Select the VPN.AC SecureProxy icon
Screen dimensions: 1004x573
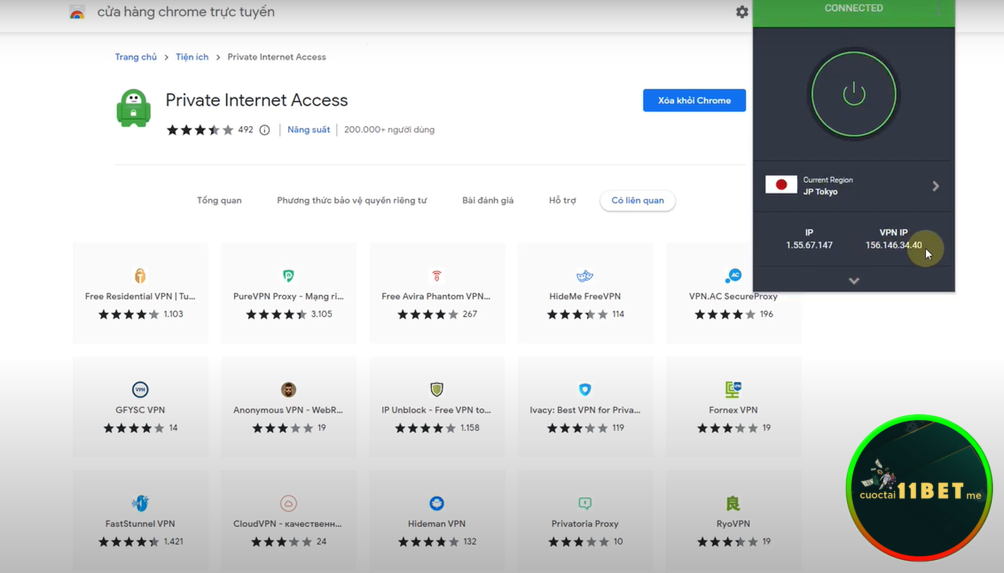(x=733, y=275)
